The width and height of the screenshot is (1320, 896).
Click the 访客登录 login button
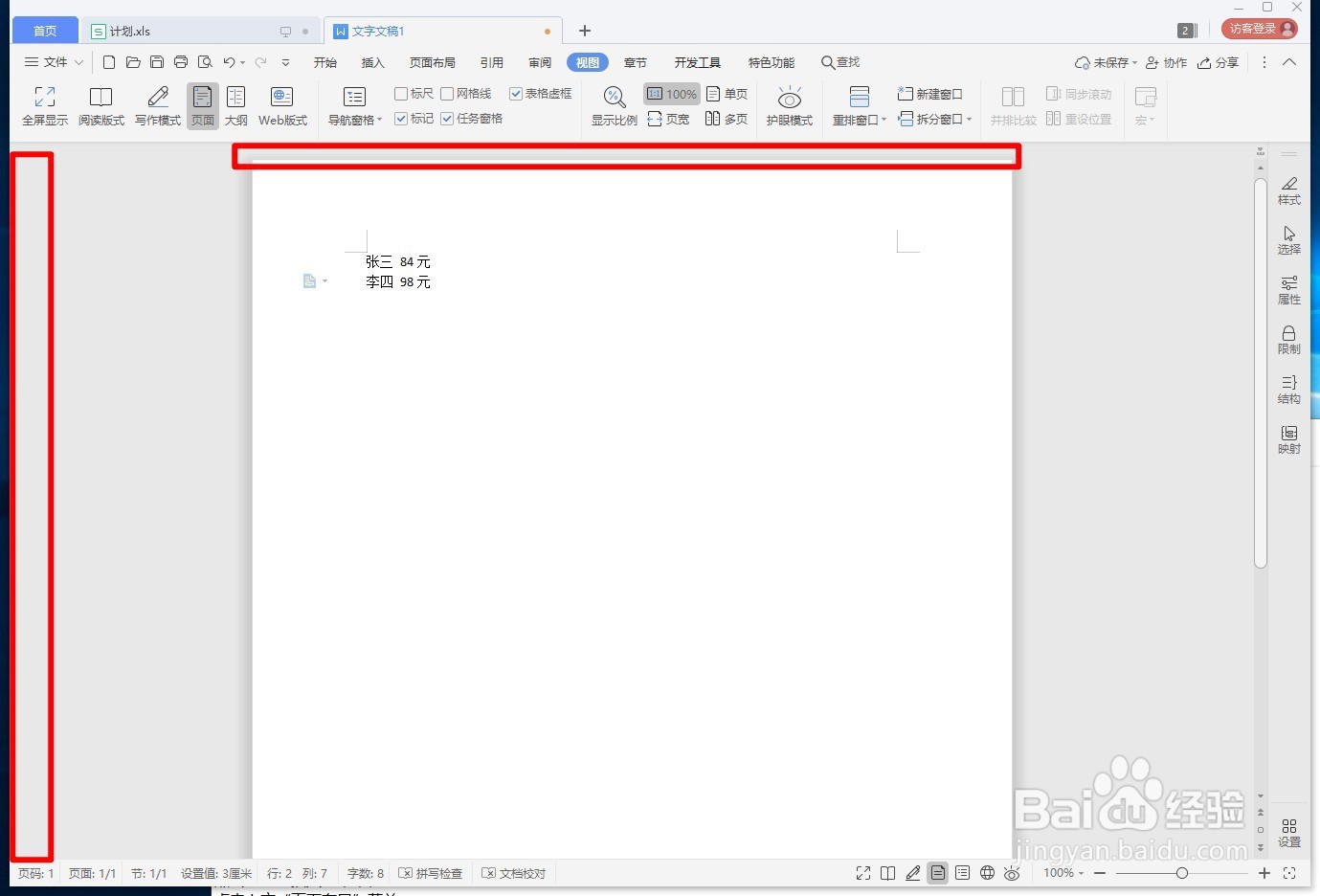tap(1257, 28)
